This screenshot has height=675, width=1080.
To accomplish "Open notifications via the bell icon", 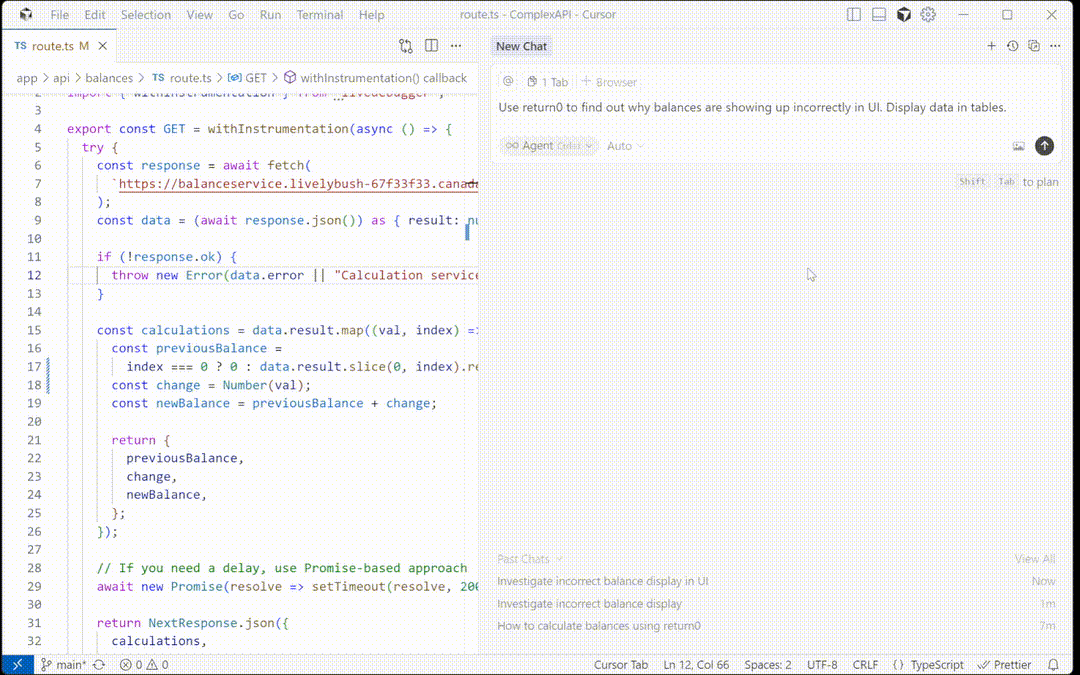I will pos(1055,664).
